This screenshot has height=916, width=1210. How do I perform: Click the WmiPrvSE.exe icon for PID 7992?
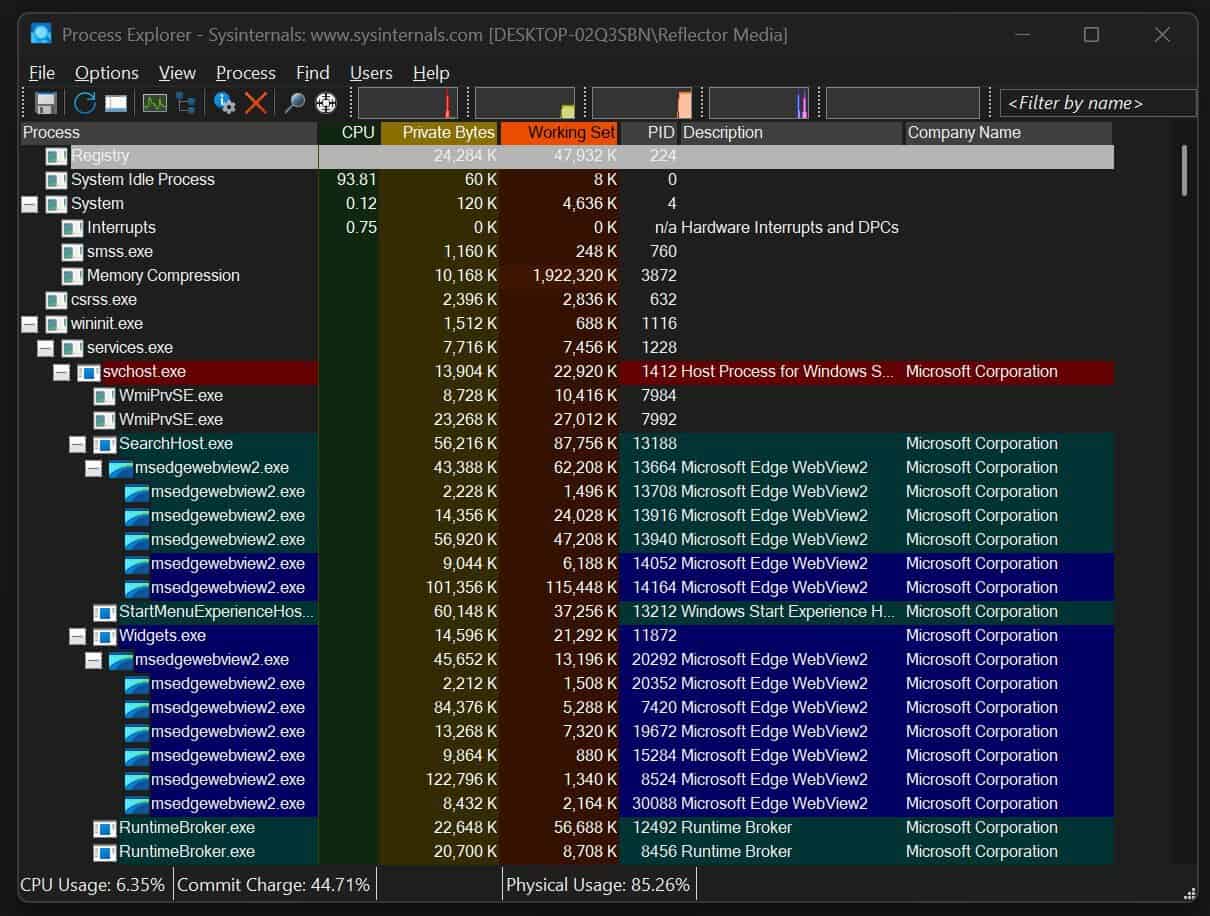point(104,420)
